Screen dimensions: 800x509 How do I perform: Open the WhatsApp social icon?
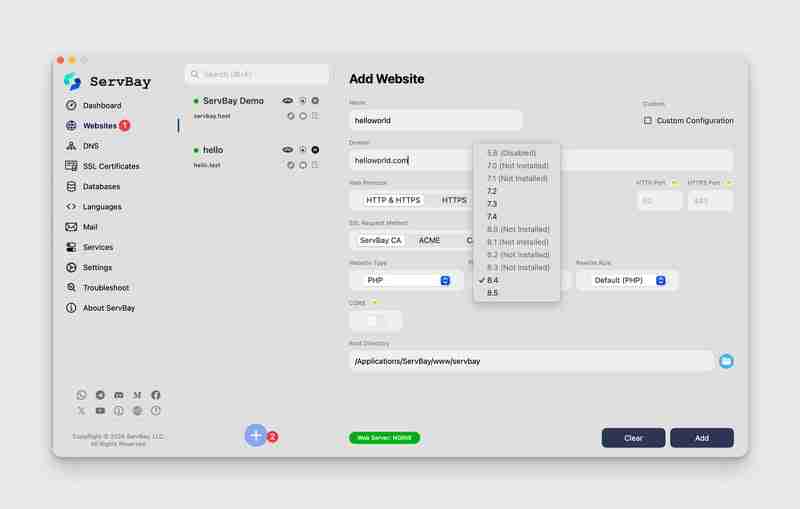pyautogui.click(x=82, y=396)
